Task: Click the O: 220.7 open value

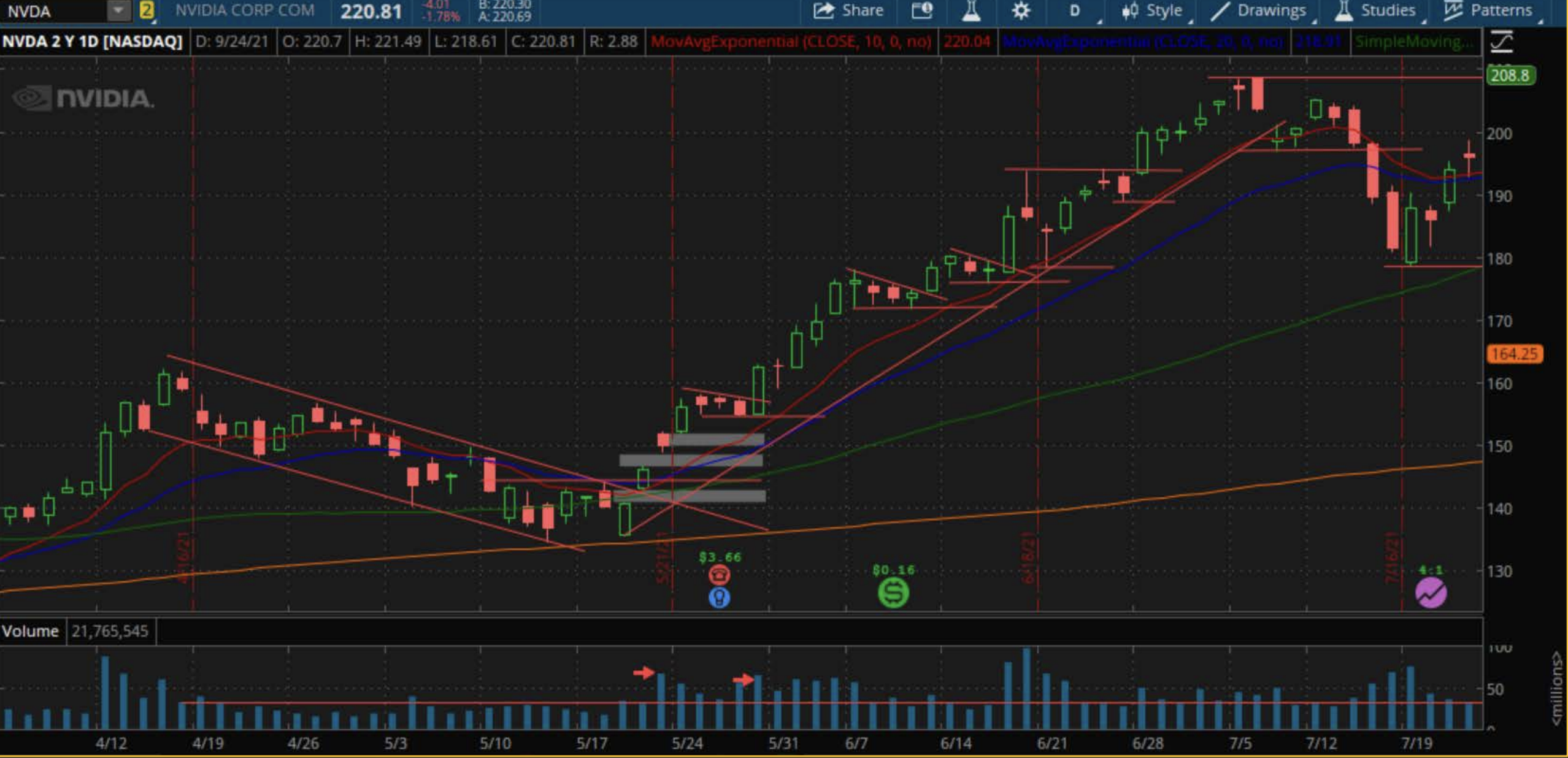Action: (x=312, y=42)
